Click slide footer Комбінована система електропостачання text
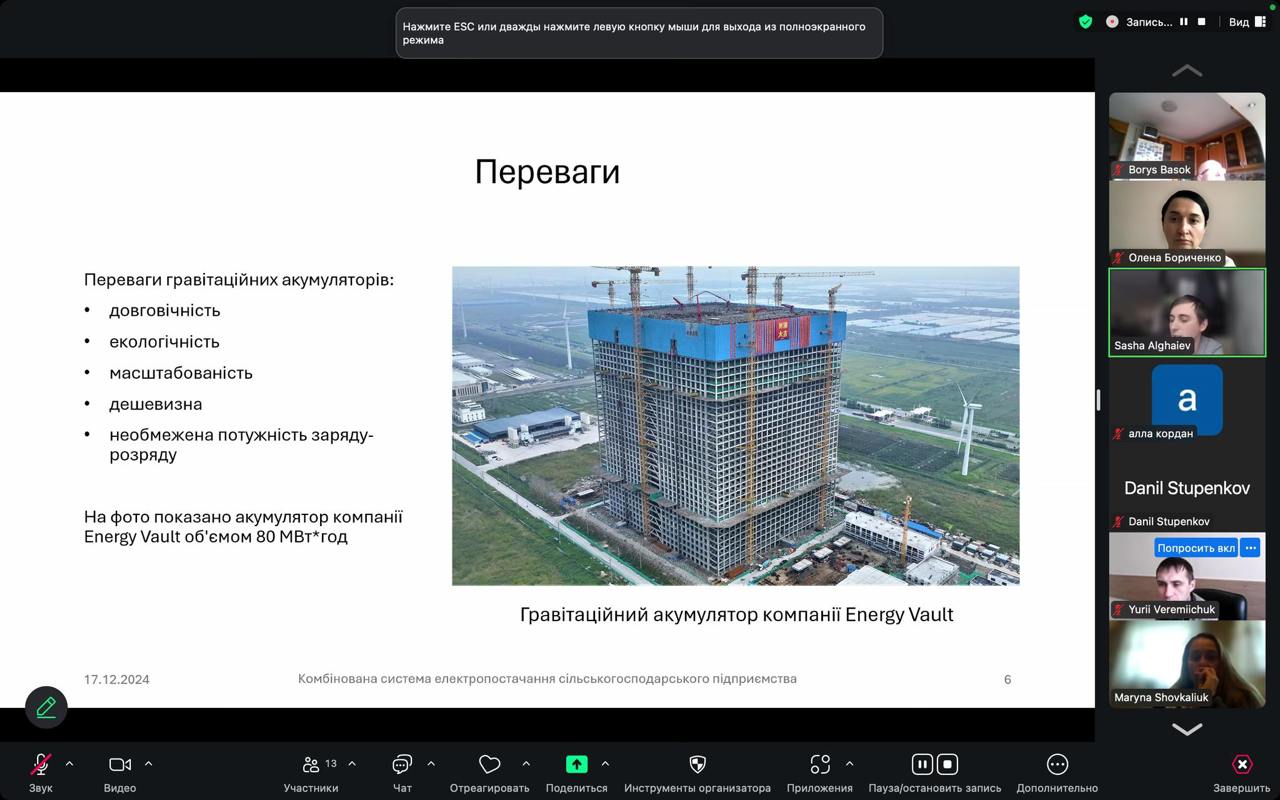 547,678
